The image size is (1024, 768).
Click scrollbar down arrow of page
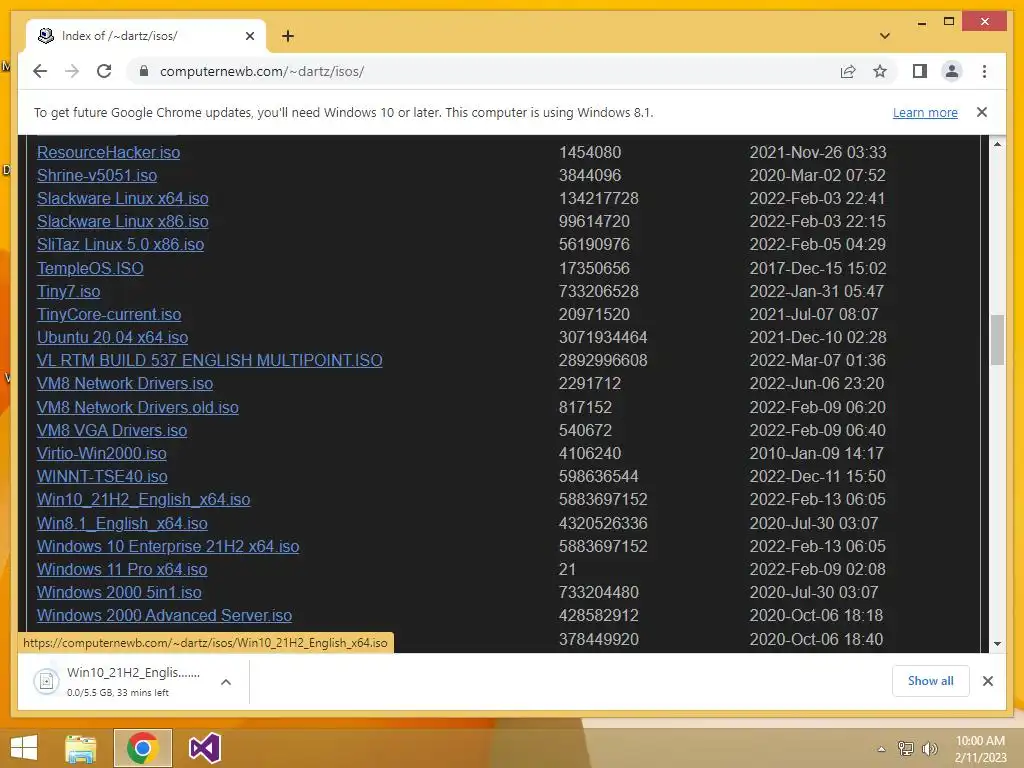(997, 644)
